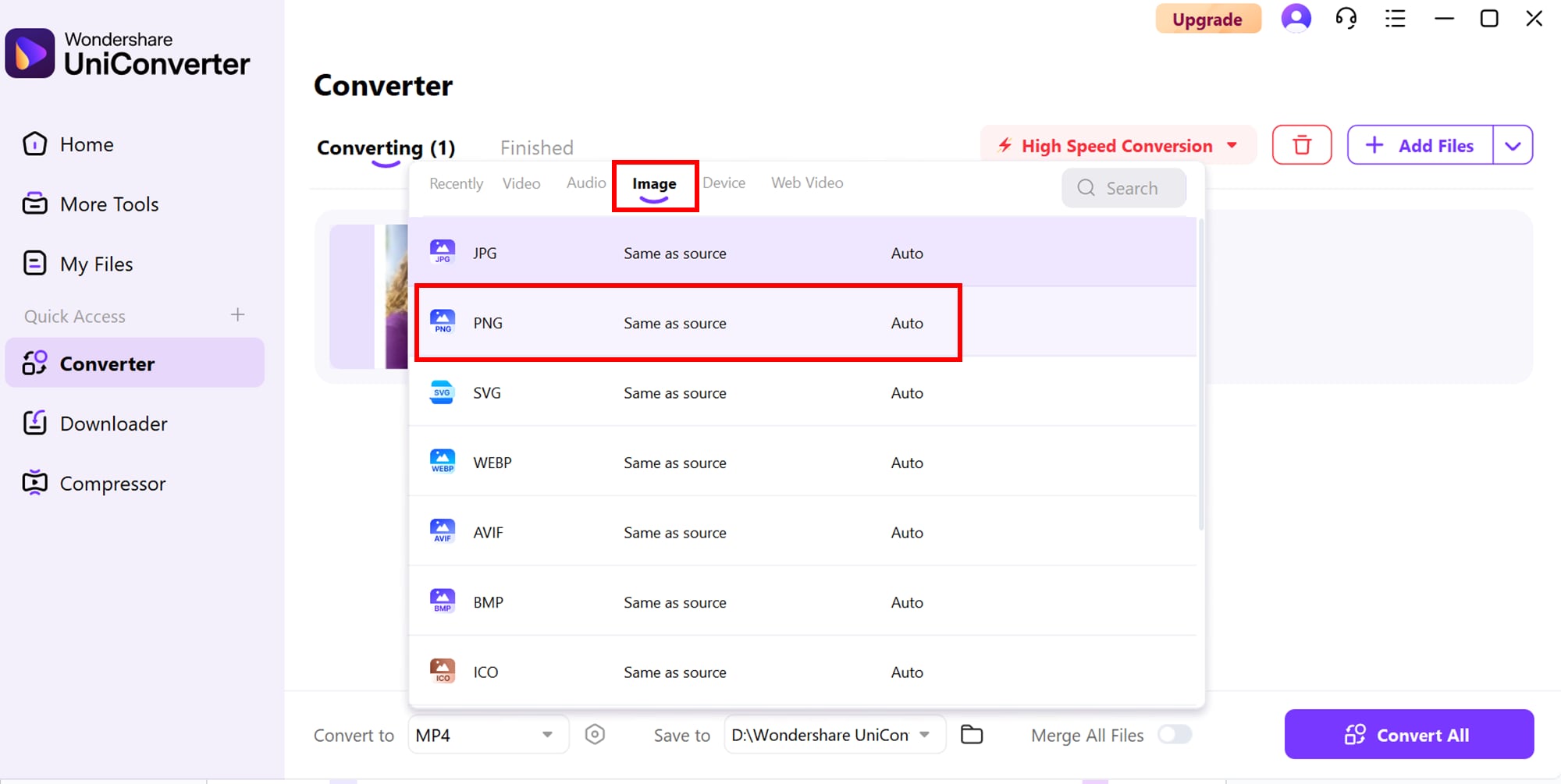Viewport: 1561px width, 784px height.
Task: Open the More Tools toolbox icon
Action: (35, 204)
